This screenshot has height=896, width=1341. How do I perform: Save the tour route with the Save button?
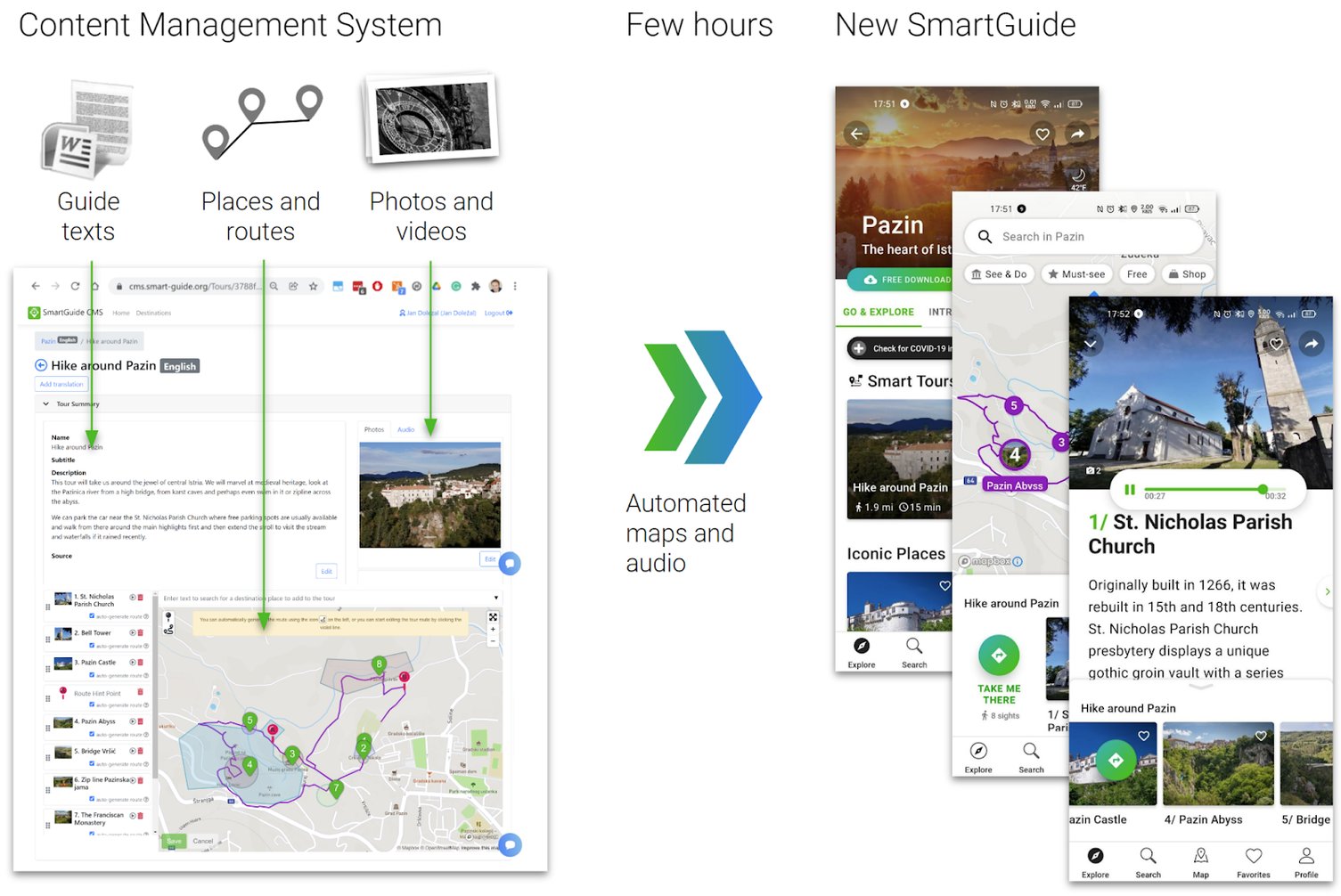coord(175,841)
